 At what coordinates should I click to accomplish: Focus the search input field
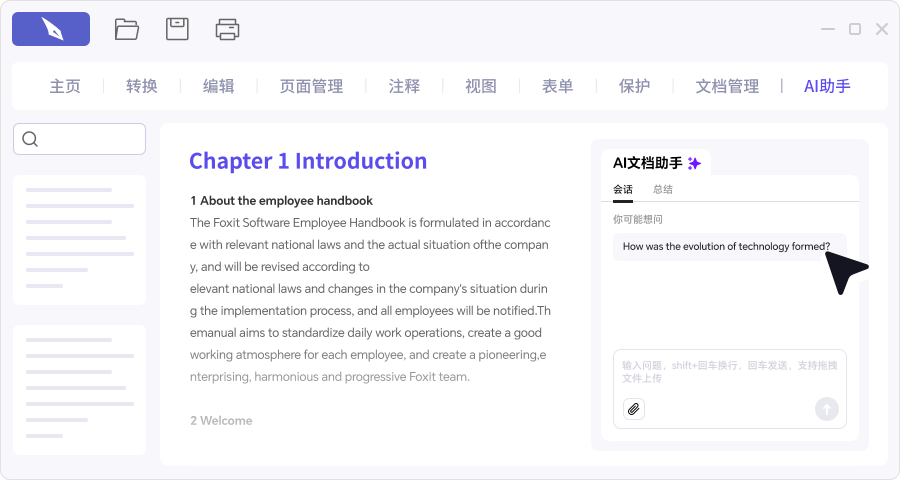(79, 139)
